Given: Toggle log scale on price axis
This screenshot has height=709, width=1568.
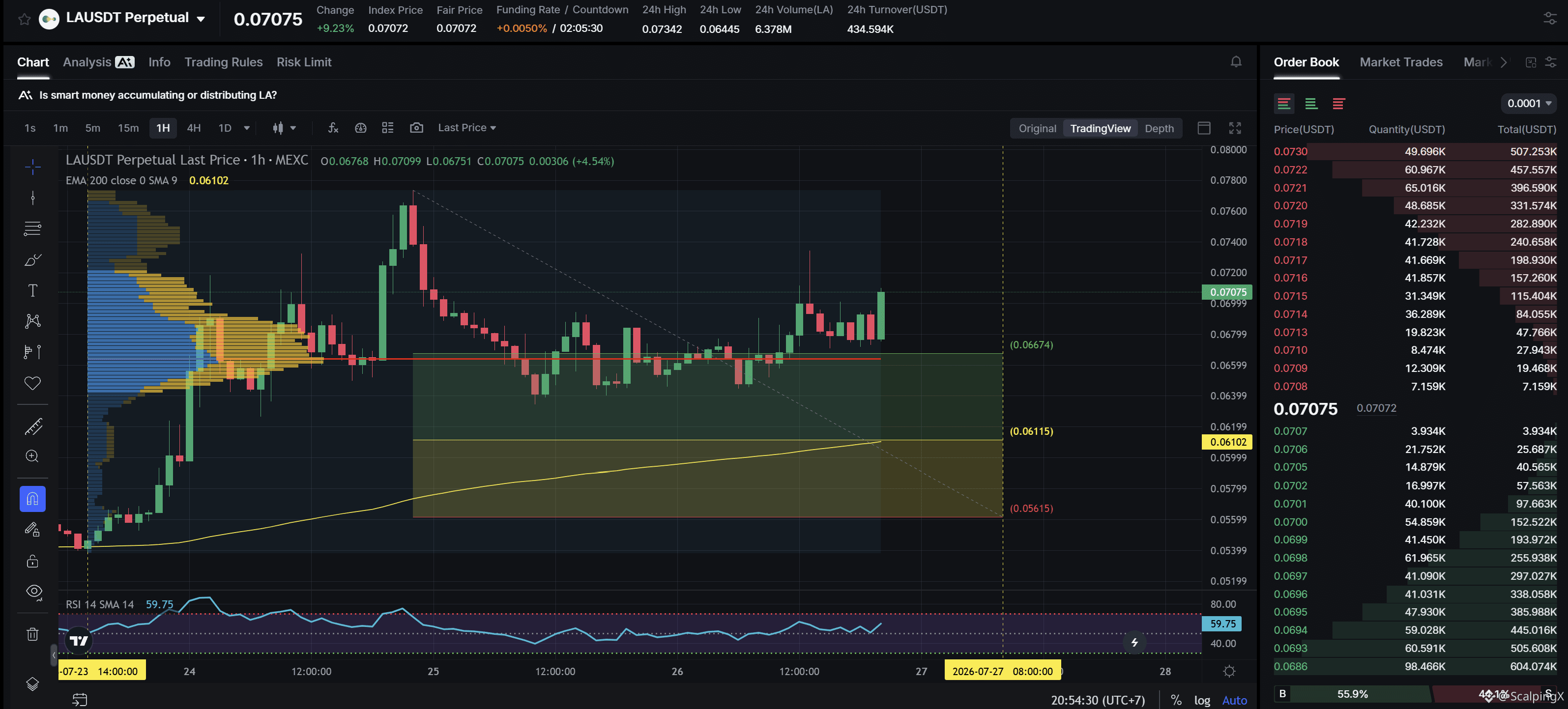Looking at the screenshot, I should pyautogui.click(x=1202, y=701).
